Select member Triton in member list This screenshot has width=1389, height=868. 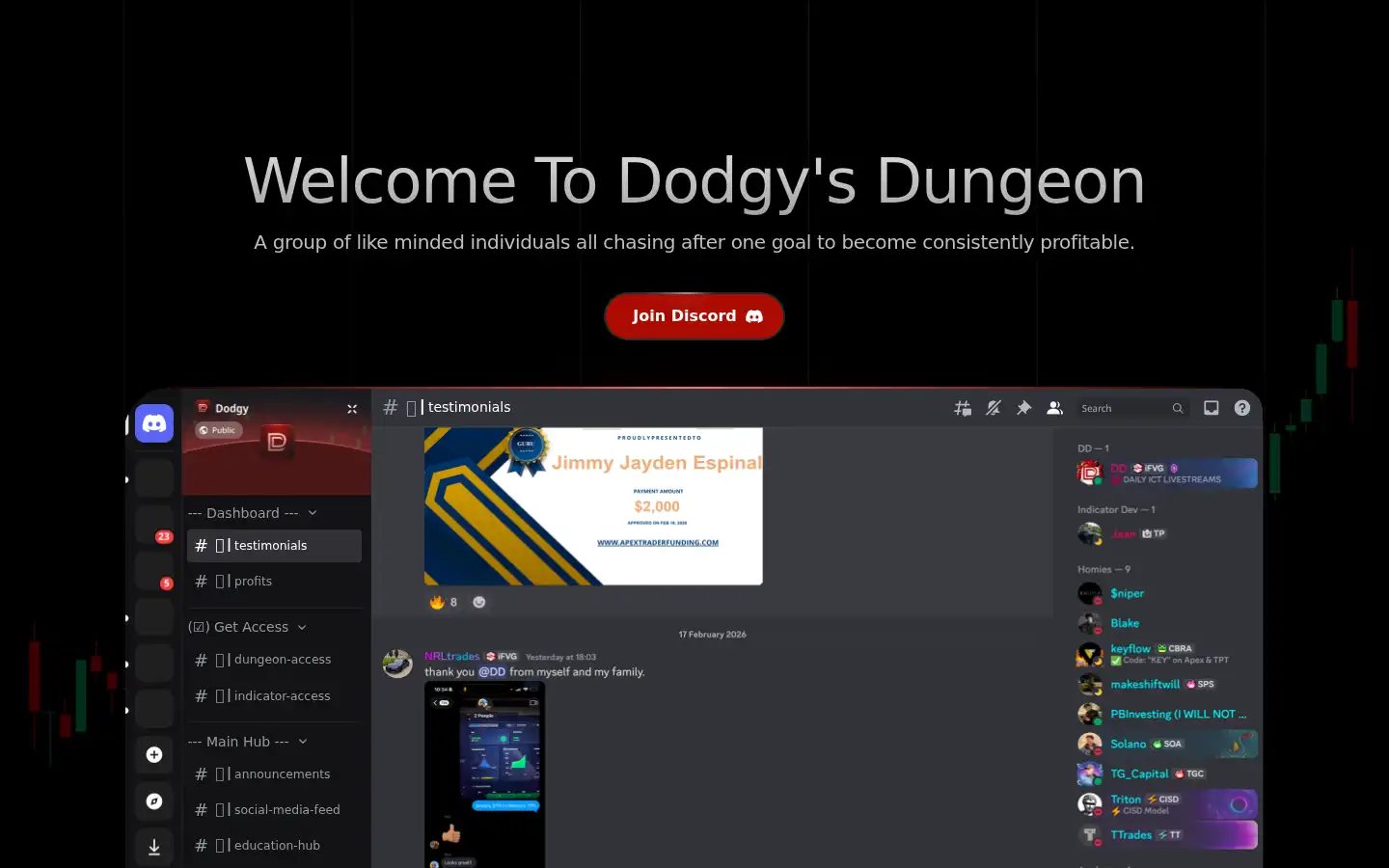(1166, 804)
